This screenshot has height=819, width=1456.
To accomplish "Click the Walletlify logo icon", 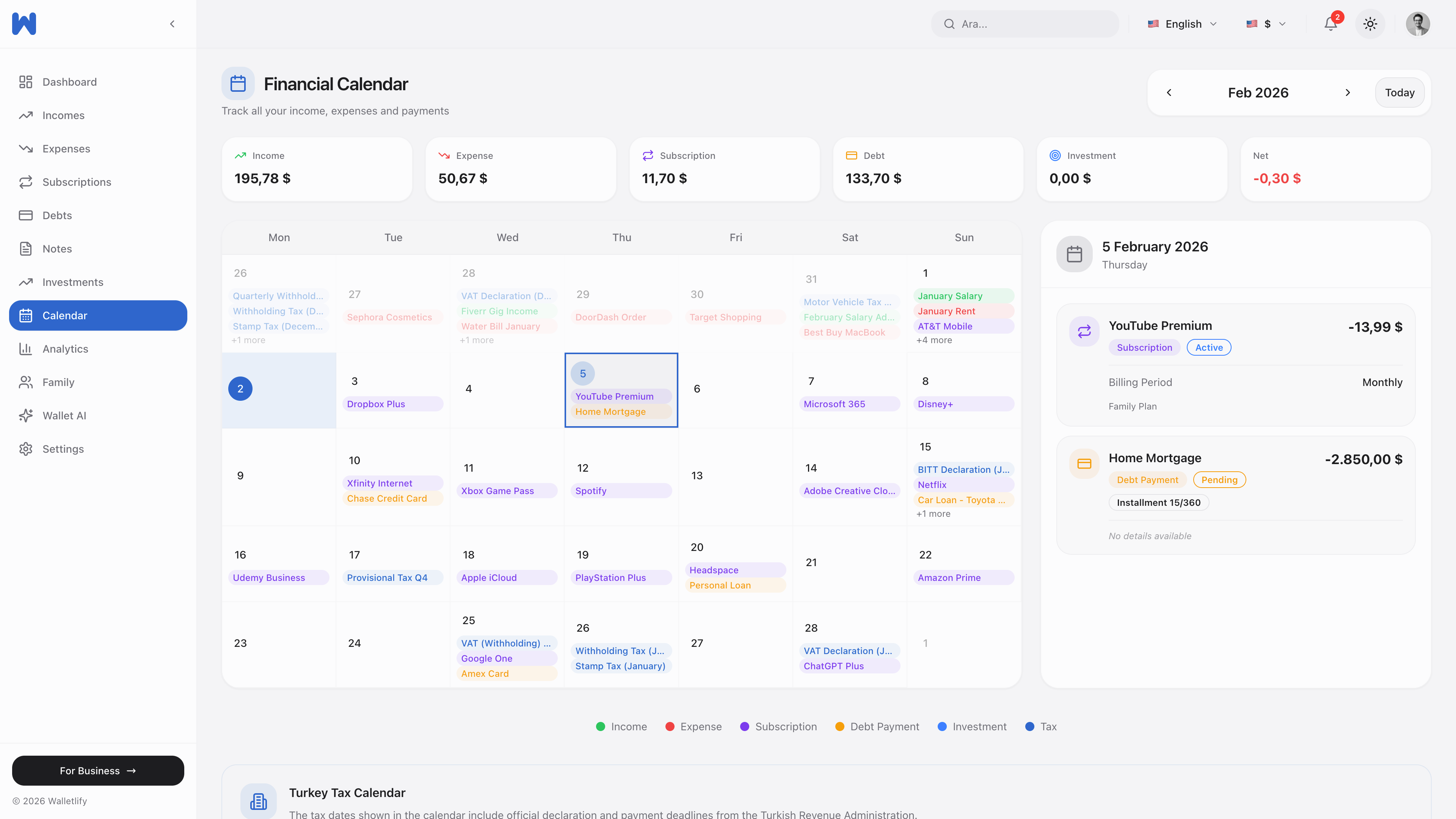I will tap(24, 24).
